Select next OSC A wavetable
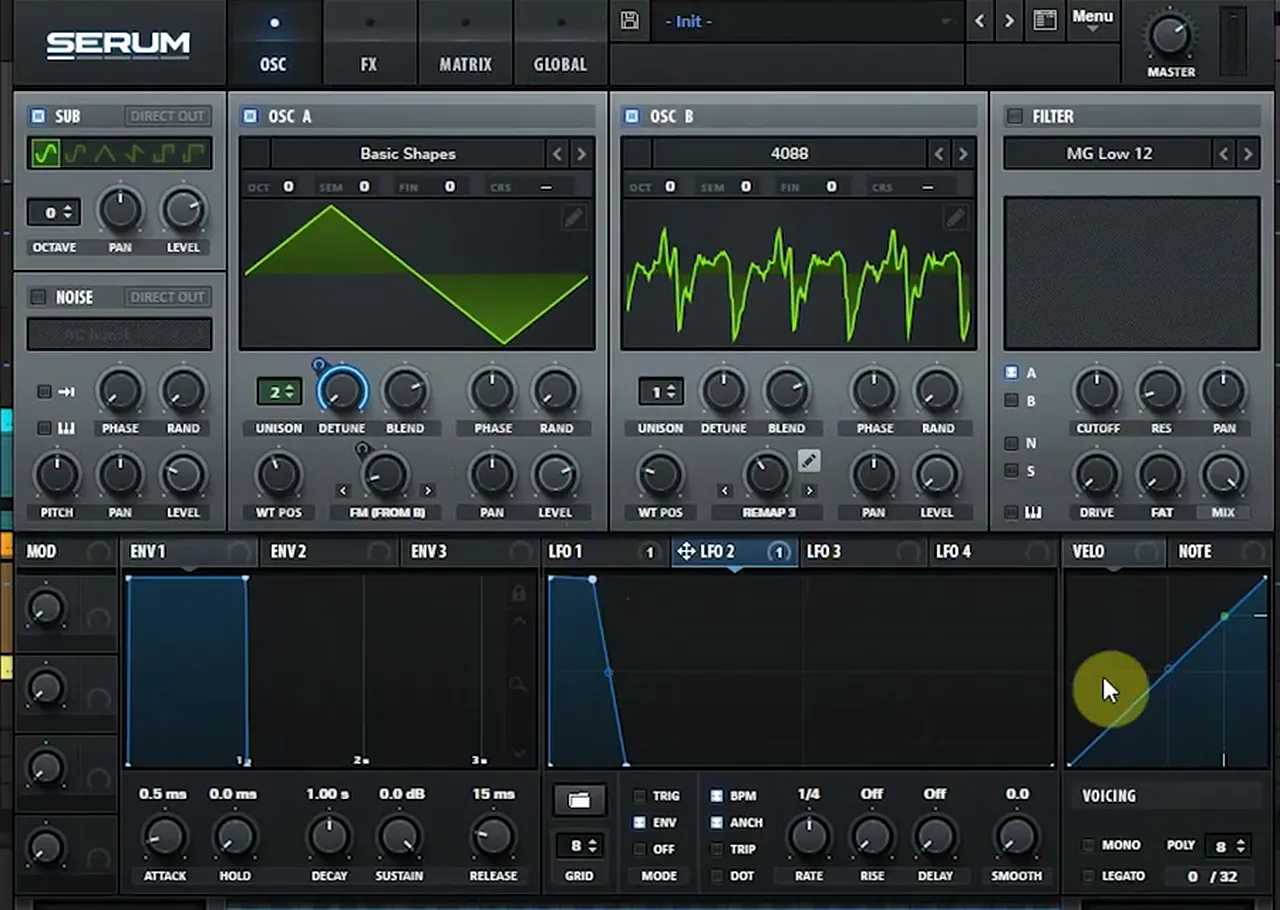Screen dimensions: 1280x910 click(x=581, y=154)
